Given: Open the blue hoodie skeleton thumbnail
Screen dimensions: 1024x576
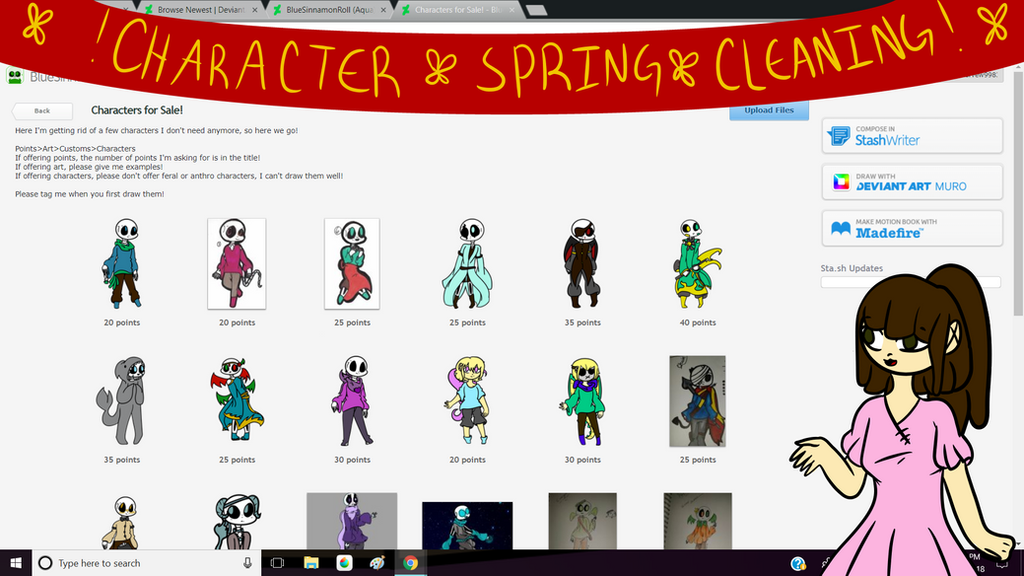Looking at the screenshot, I should tap(122, 264).
